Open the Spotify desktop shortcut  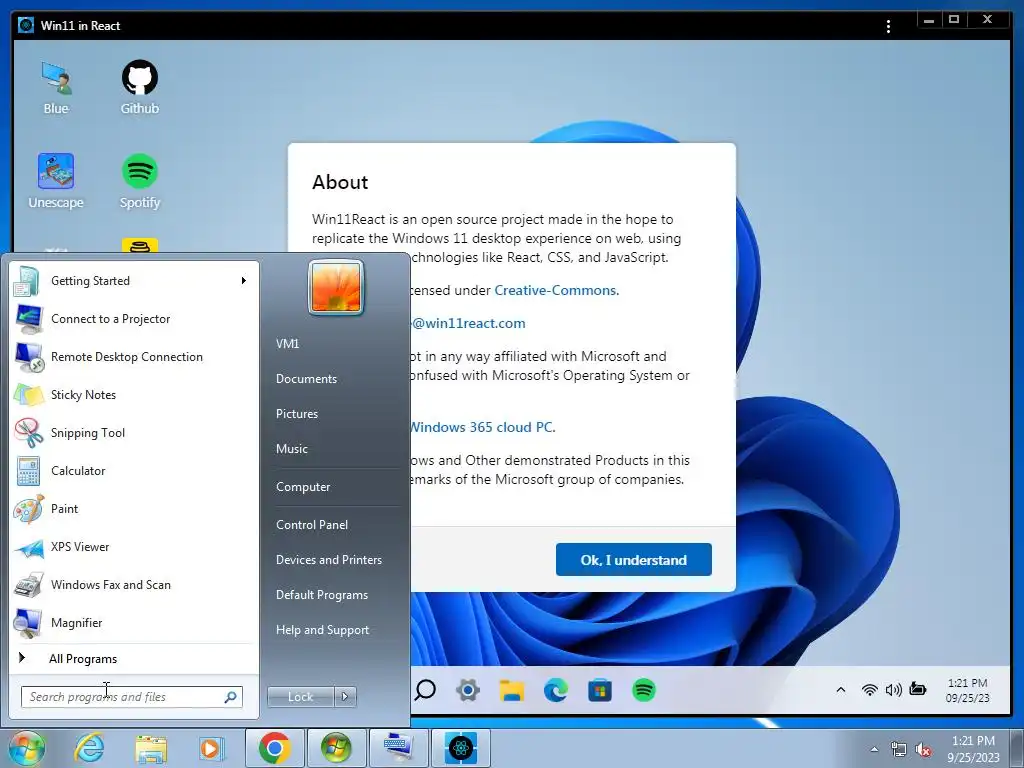tap(140, 181)
